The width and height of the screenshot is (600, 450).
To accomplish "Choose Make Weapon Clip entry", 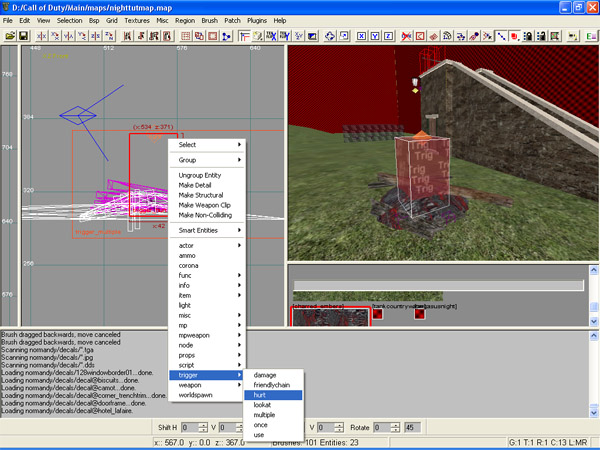I will pos(207,205).
